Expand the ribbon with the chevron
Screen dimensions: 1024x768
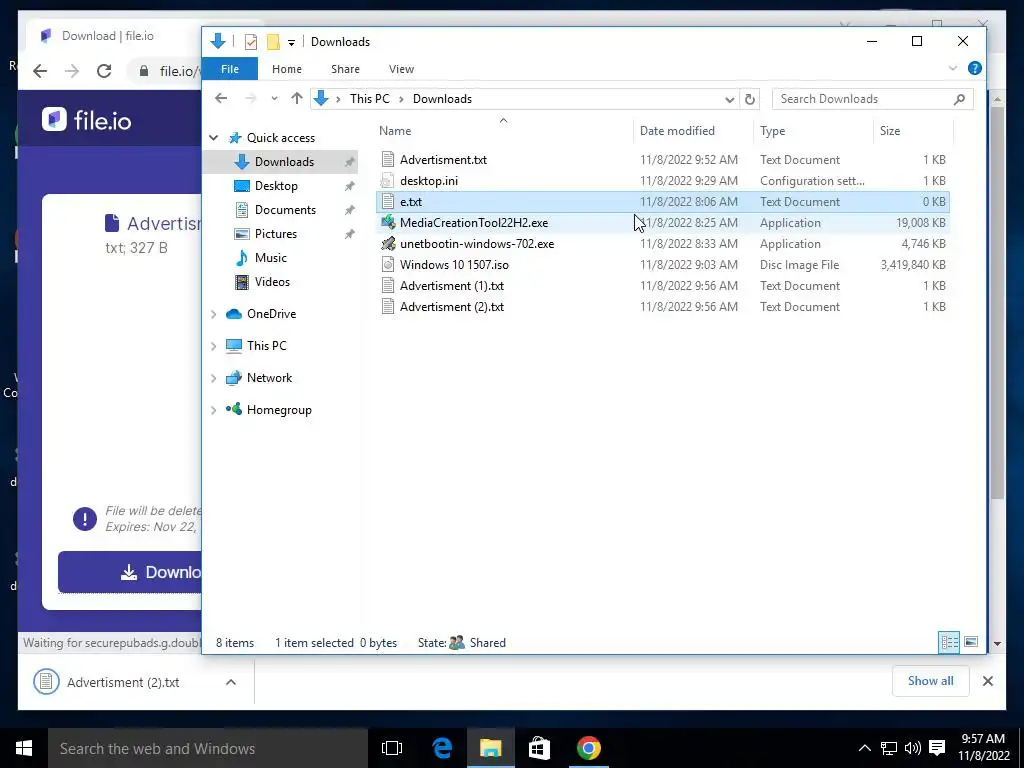[953, 68]
